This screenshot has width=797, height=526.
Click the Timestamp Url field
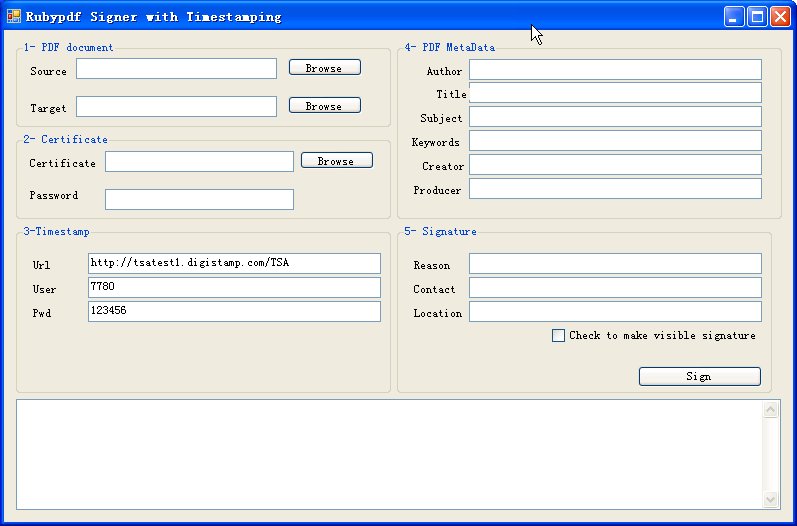point(234,264)
